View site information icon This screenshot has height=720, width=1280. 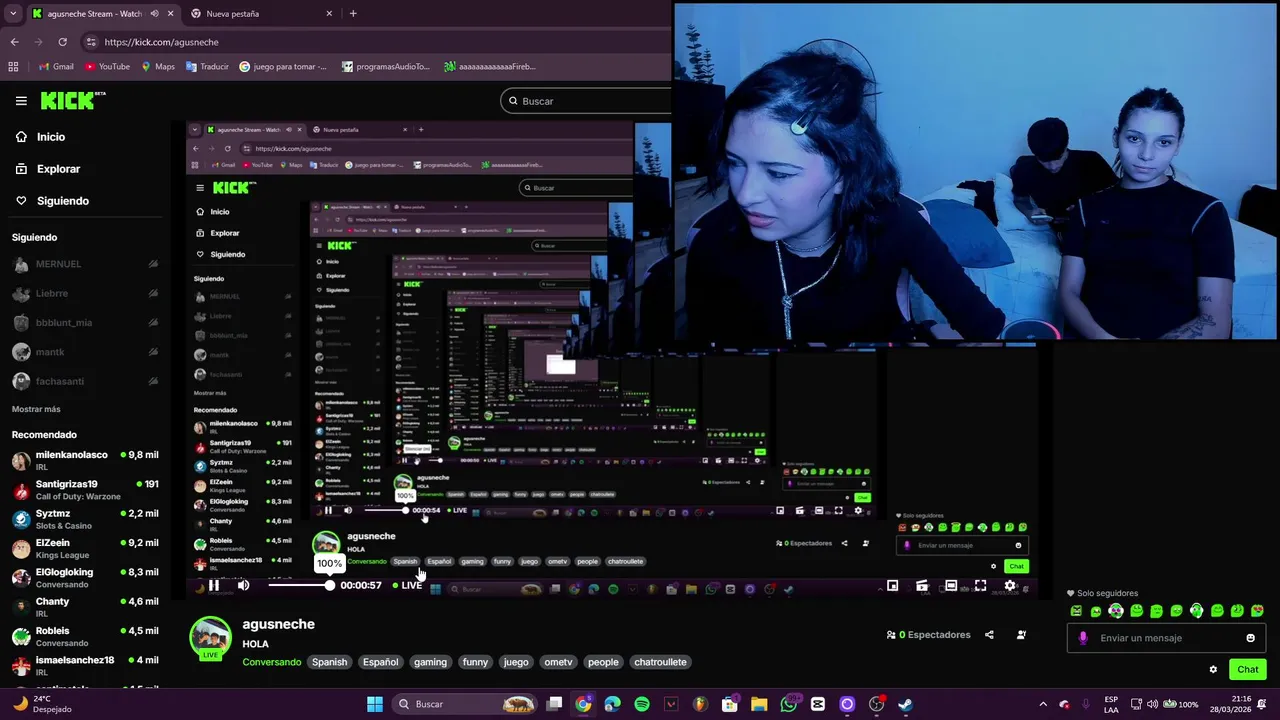point(91,42)
